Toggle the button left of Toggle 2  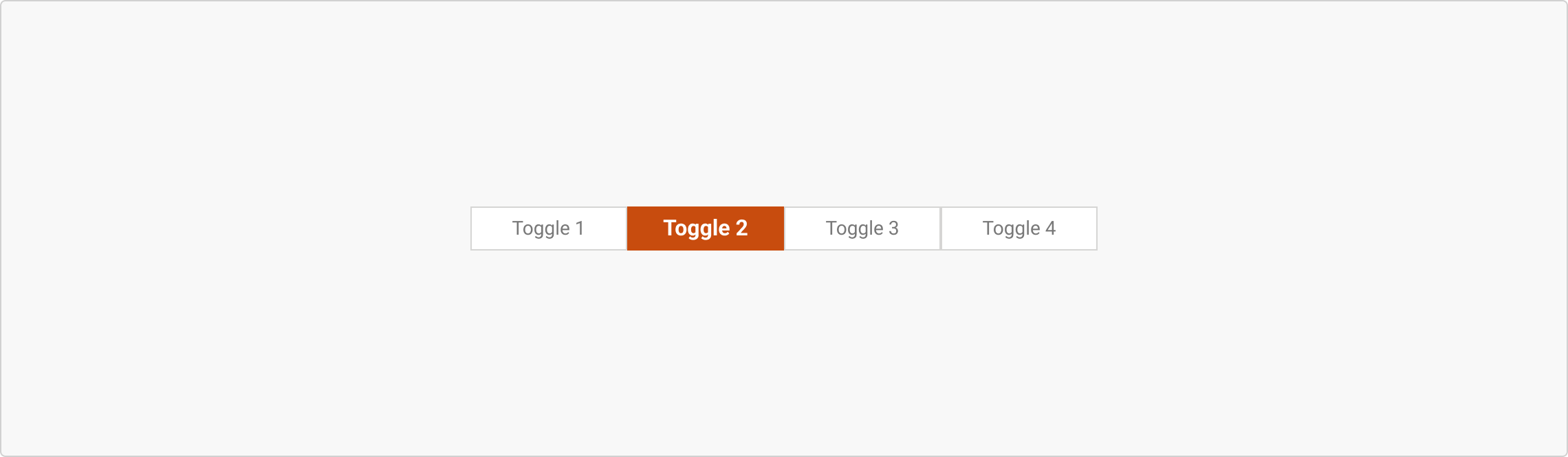click(x=549, y=228)
